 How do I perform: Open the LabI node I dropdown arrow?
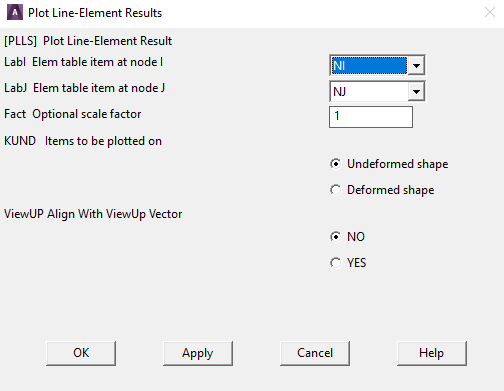[416, 65]
